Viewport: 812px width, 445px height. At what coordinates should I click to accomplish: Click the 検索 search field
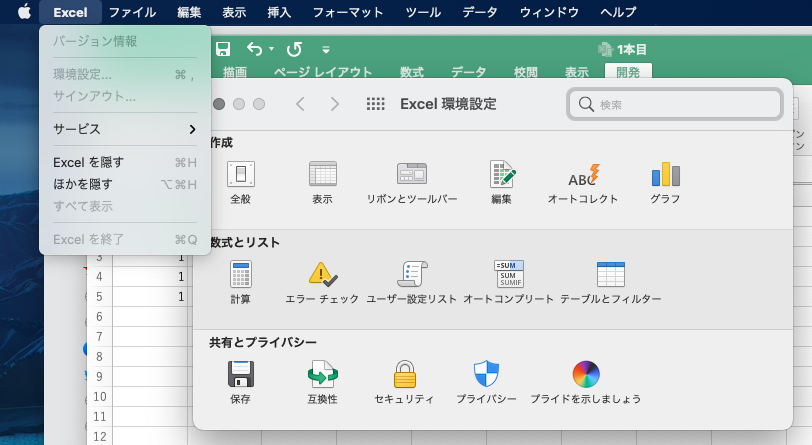click(x=675, y=104)
